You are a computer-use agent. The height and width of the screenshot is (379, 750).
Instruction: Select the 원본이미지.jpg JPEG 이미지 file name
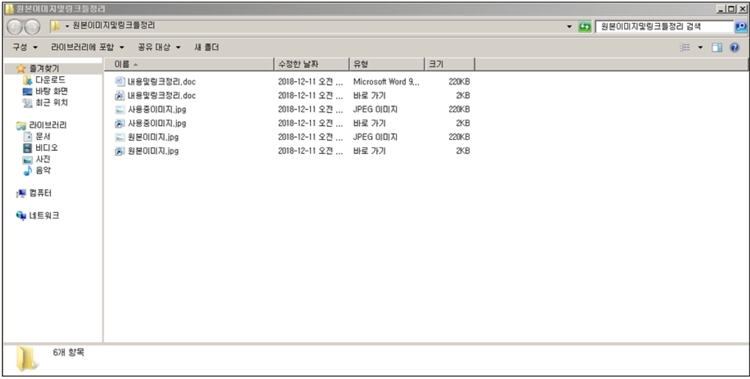coord(153,137)
